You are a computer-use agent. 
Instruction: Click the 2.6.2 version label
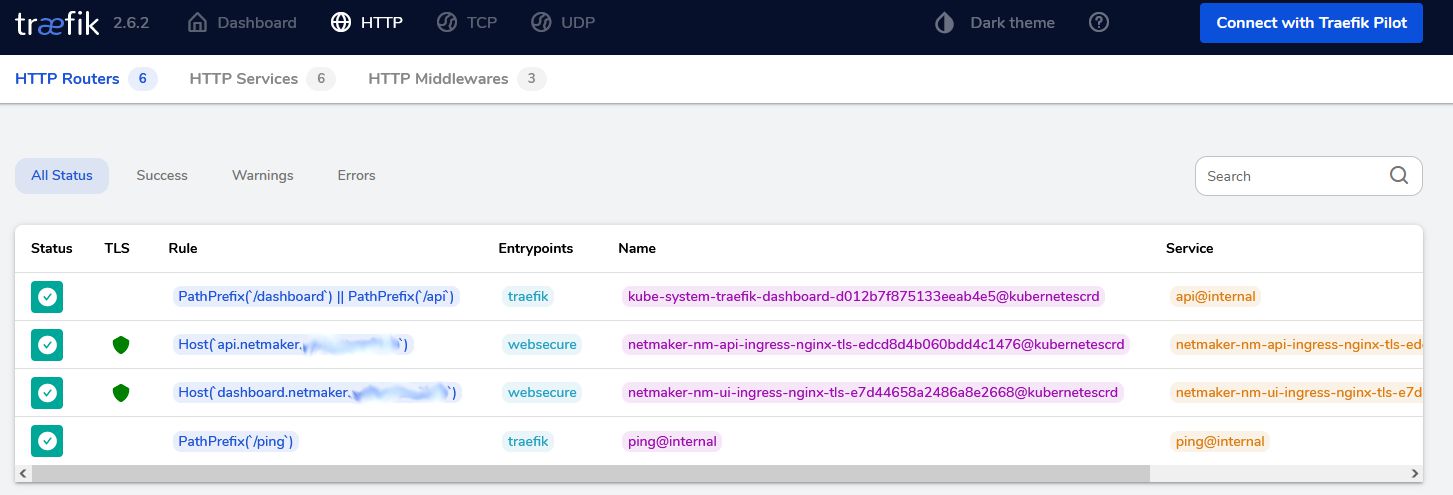[x=131, y=22]
